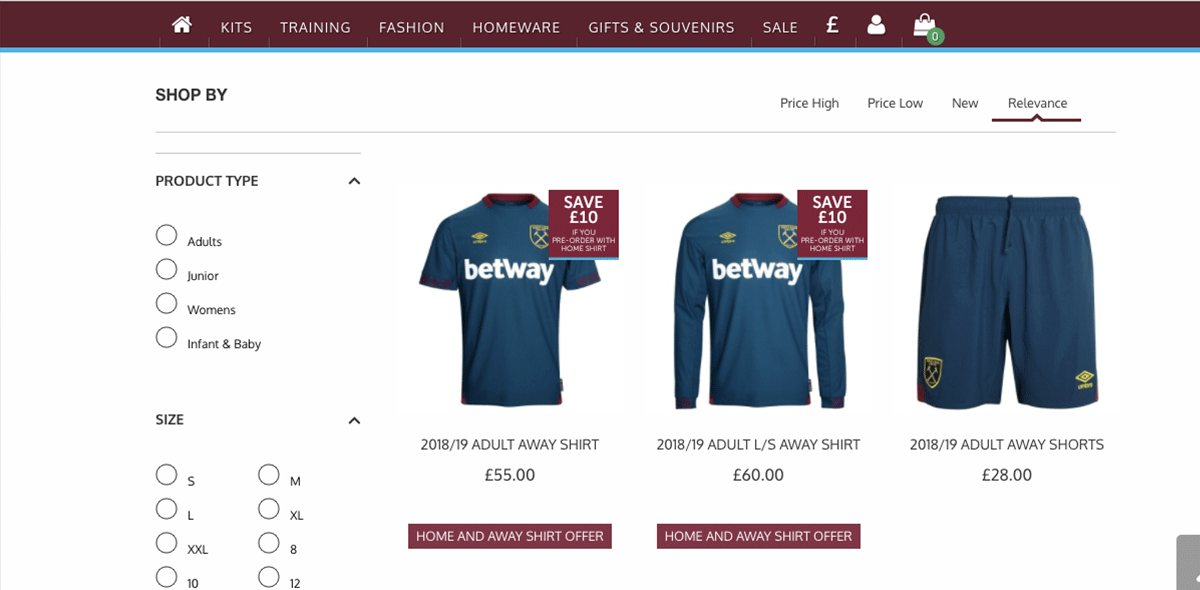Collapse the Size filter section

click(x=353, y=420)
